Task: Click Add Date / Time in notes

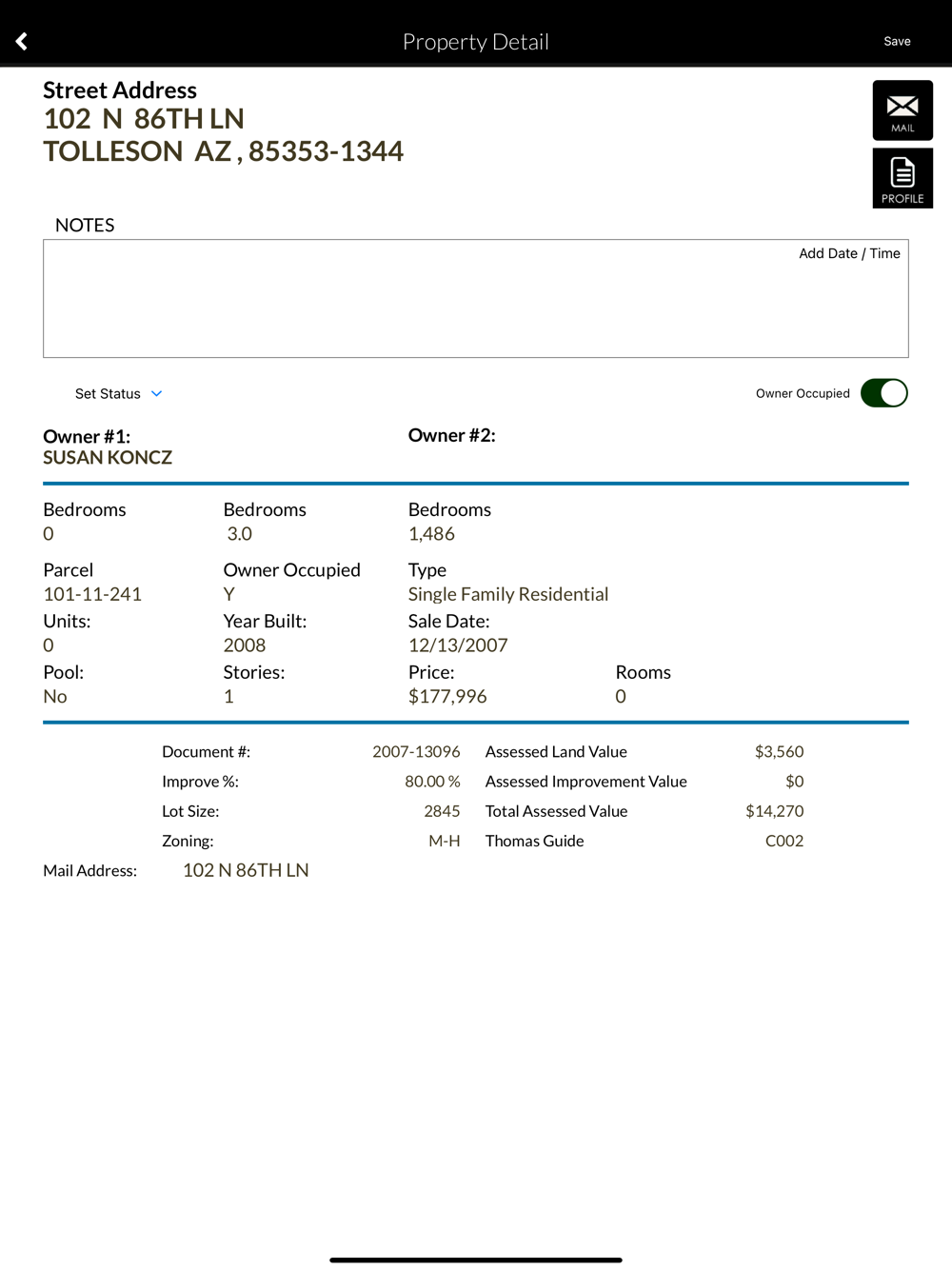Action: pos(849,253)
